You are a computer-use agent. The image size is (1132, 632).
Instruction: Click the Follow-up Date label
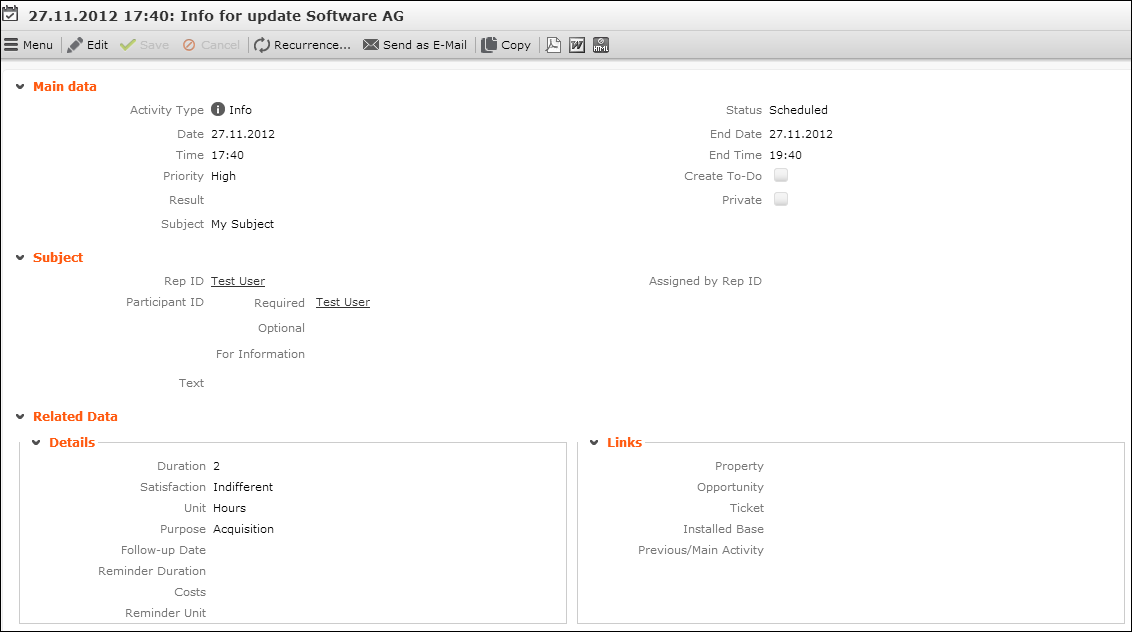coord(163,550)
